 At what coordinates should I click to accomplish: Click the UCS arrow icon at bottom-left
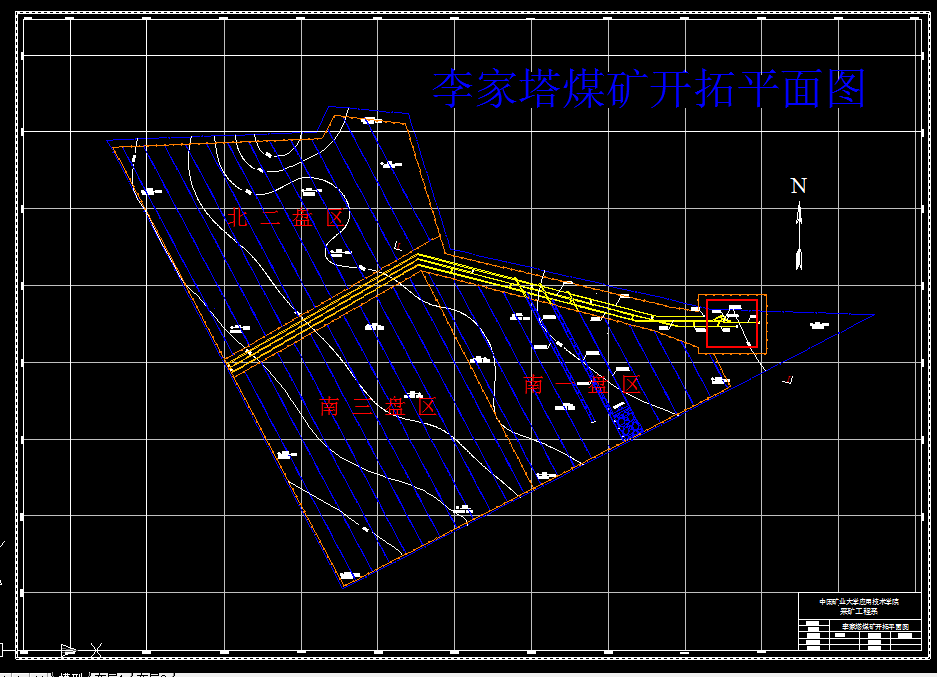(x=69, y=650)
